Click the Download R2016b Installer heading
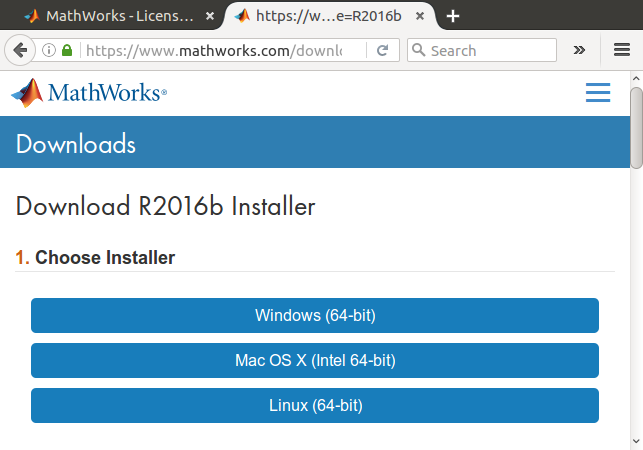The image size is (643, 450). click(x=165, y=206)
